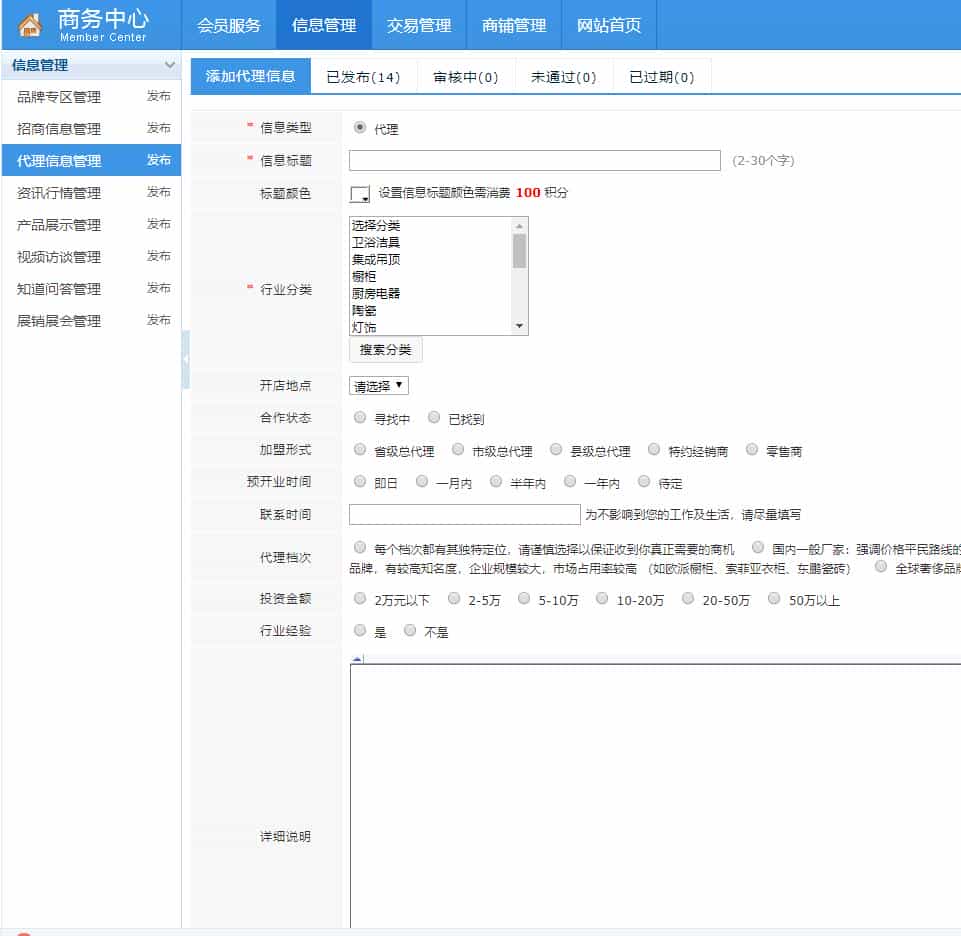The height and width of the screenshot is (936, 961).
Task: Go to the 未通过(0) tab
Action: (x=563, y=77)
